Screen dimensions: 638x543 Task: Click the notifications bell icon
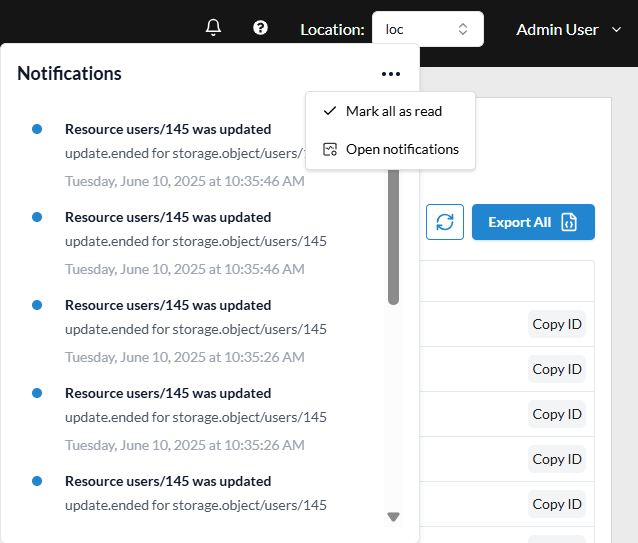[x=212, y=28]
